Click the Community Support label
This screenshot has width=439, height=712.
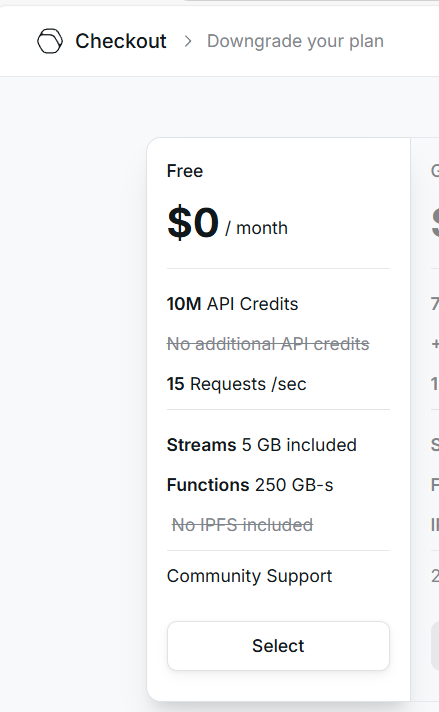(250, 576)
